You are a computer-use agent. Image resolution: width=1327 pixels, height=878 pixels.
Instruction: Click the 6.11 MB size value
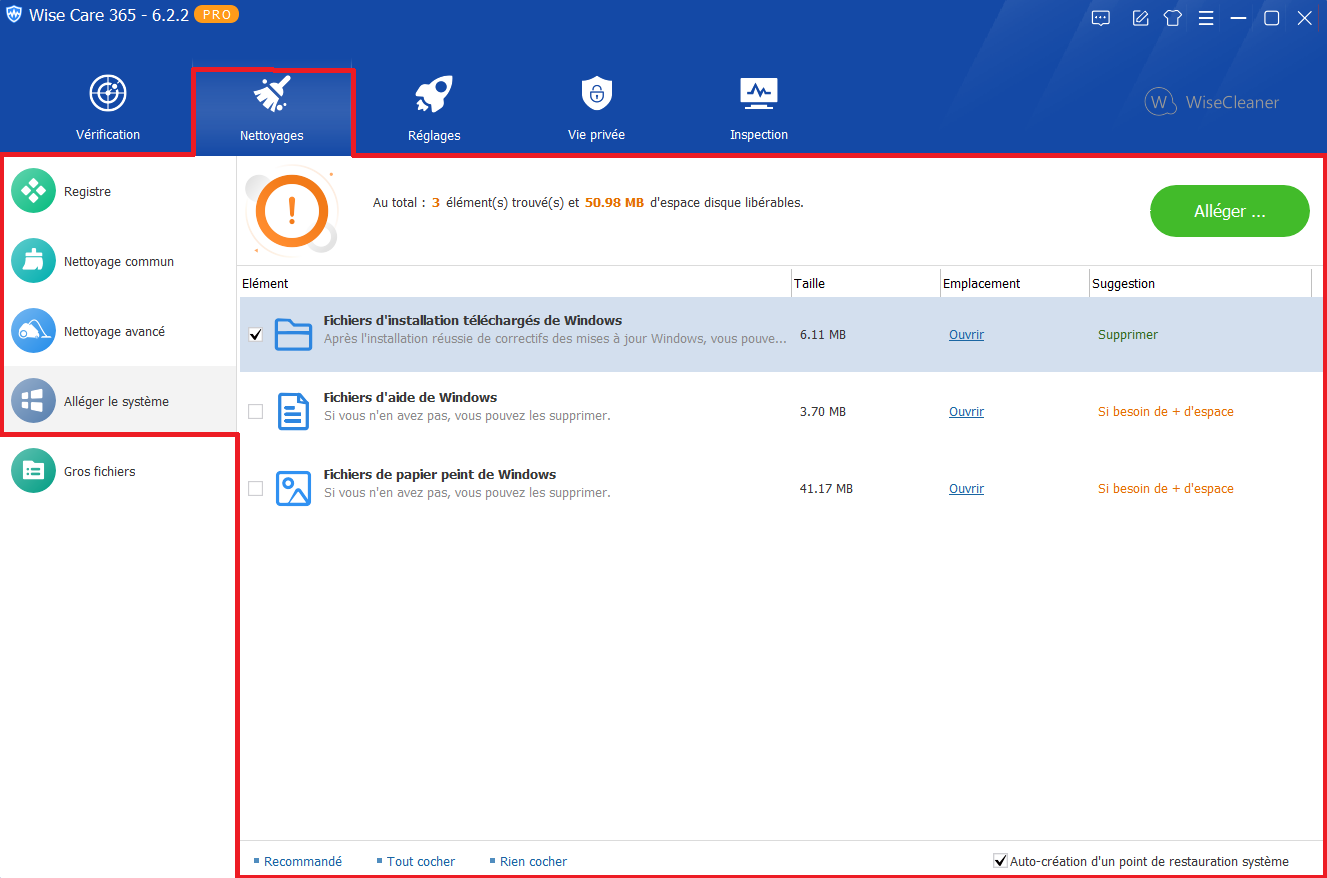click(x=823, y=335)
